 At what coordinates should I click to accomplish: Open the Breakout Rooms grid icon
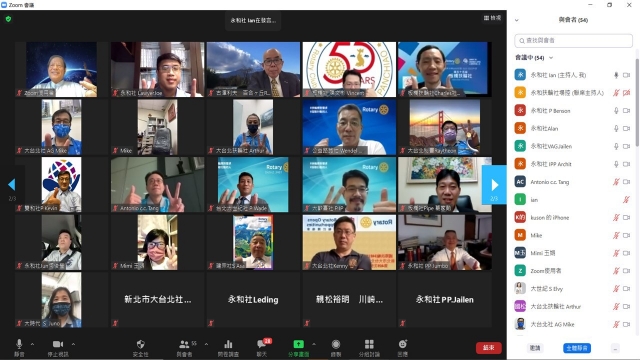(x=369, y=344)
